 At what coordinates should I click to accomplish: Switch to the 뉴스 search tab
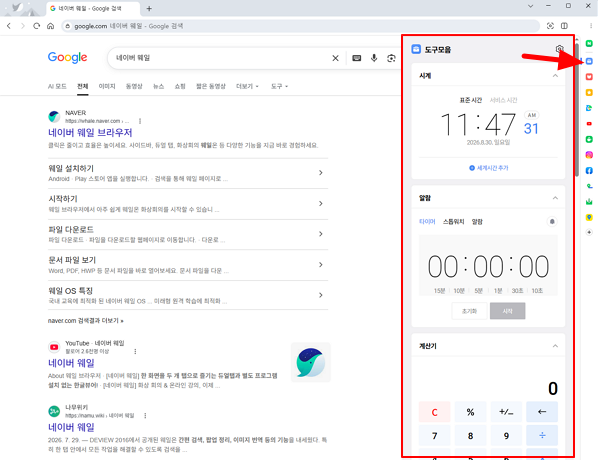(159, 86)
